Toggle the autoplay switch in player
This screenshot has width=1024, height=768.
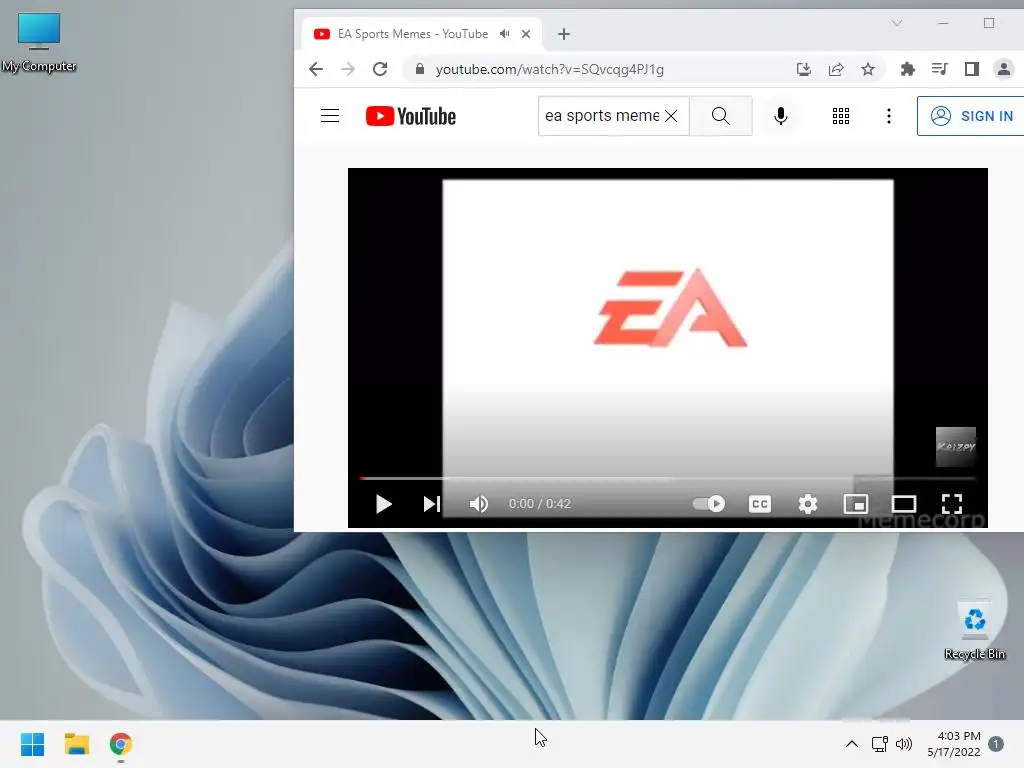point(709,504)
